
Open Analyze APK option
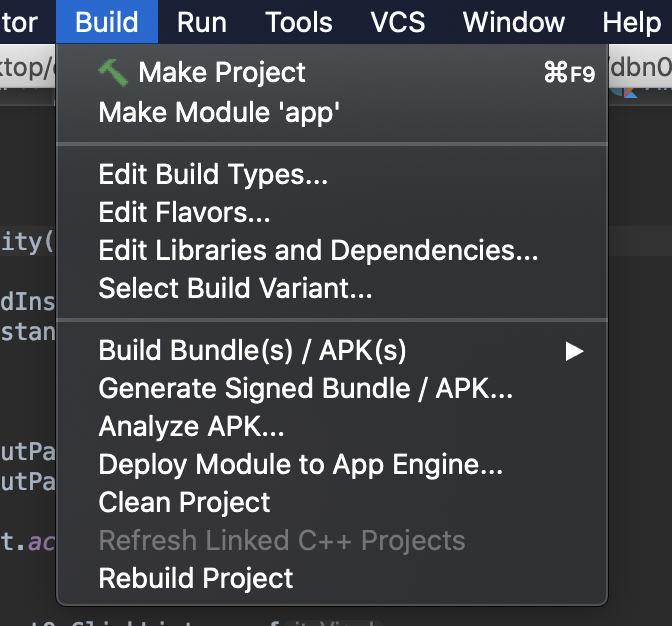pyautogui.click(x=191, y=427)
